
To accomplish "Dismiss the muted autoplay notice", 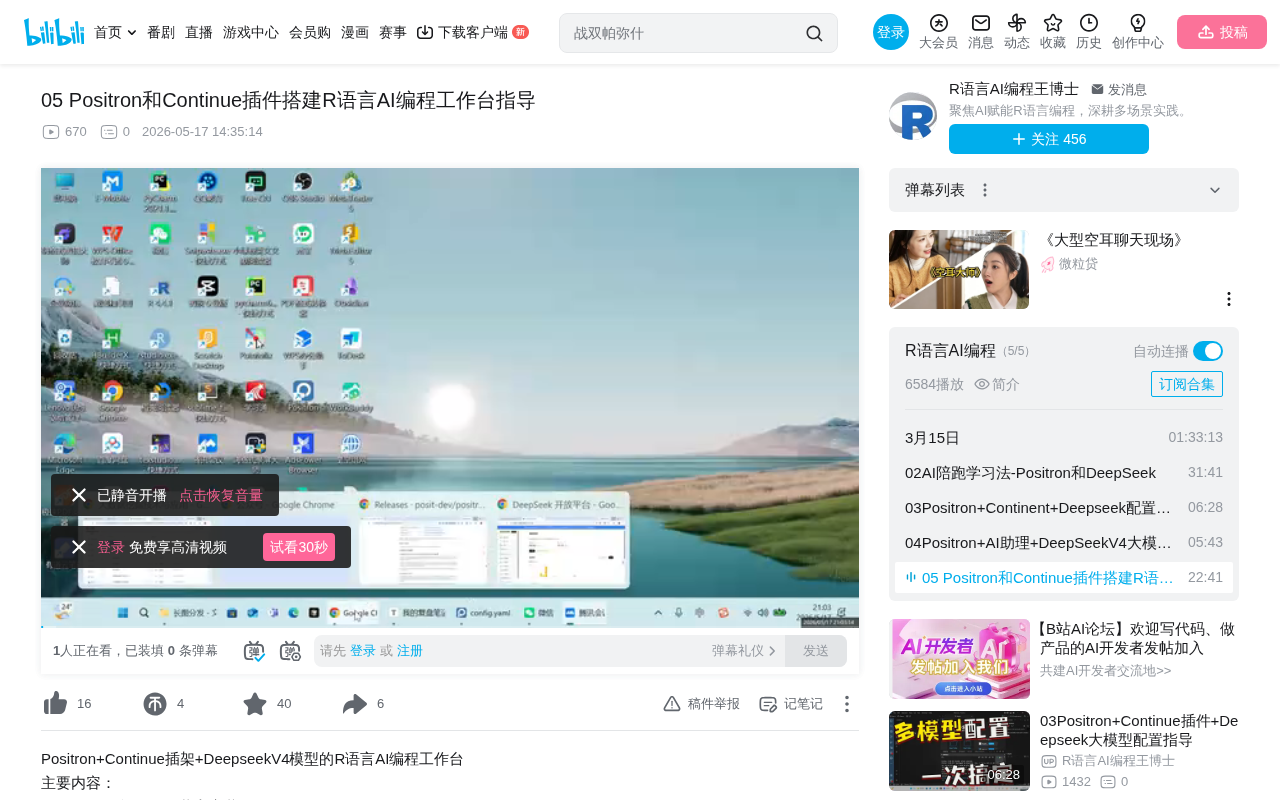I will point(79,495).
